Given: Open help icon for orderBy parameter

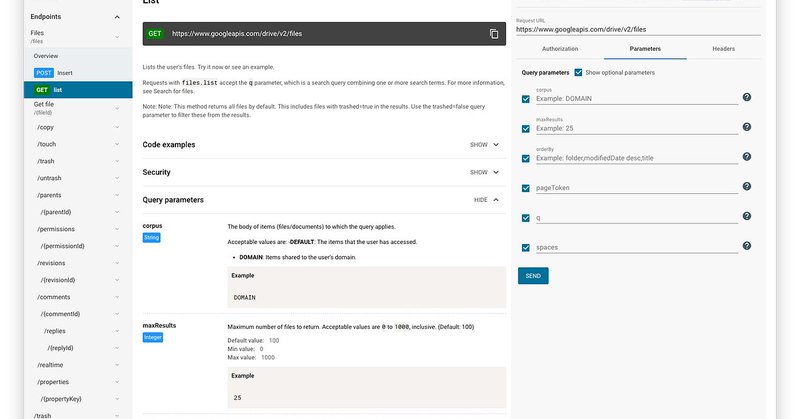Looking at the screenshot, I should 746,157.
